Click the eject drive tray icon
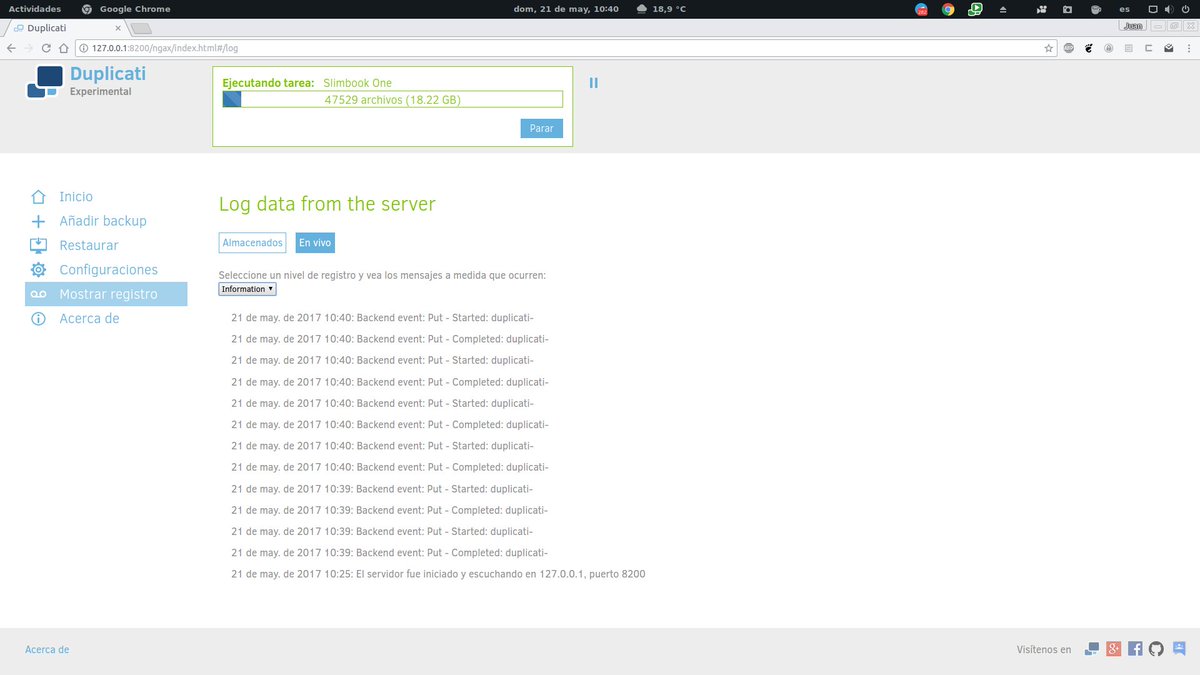The height and width of the screenshot is (675, 1200). [x=1002, y=9]
